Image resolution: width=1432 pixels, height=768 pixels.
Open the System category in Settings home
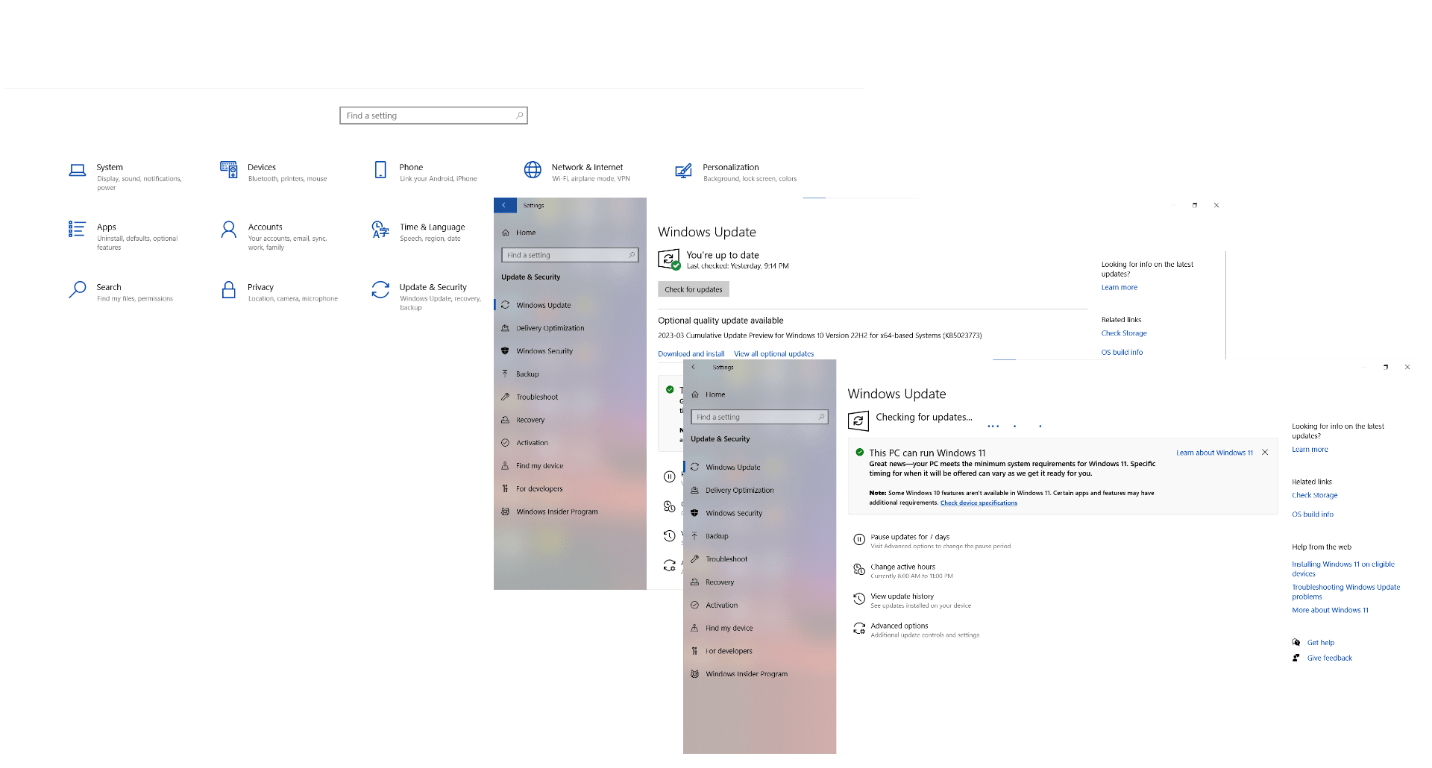click(126, 176)
